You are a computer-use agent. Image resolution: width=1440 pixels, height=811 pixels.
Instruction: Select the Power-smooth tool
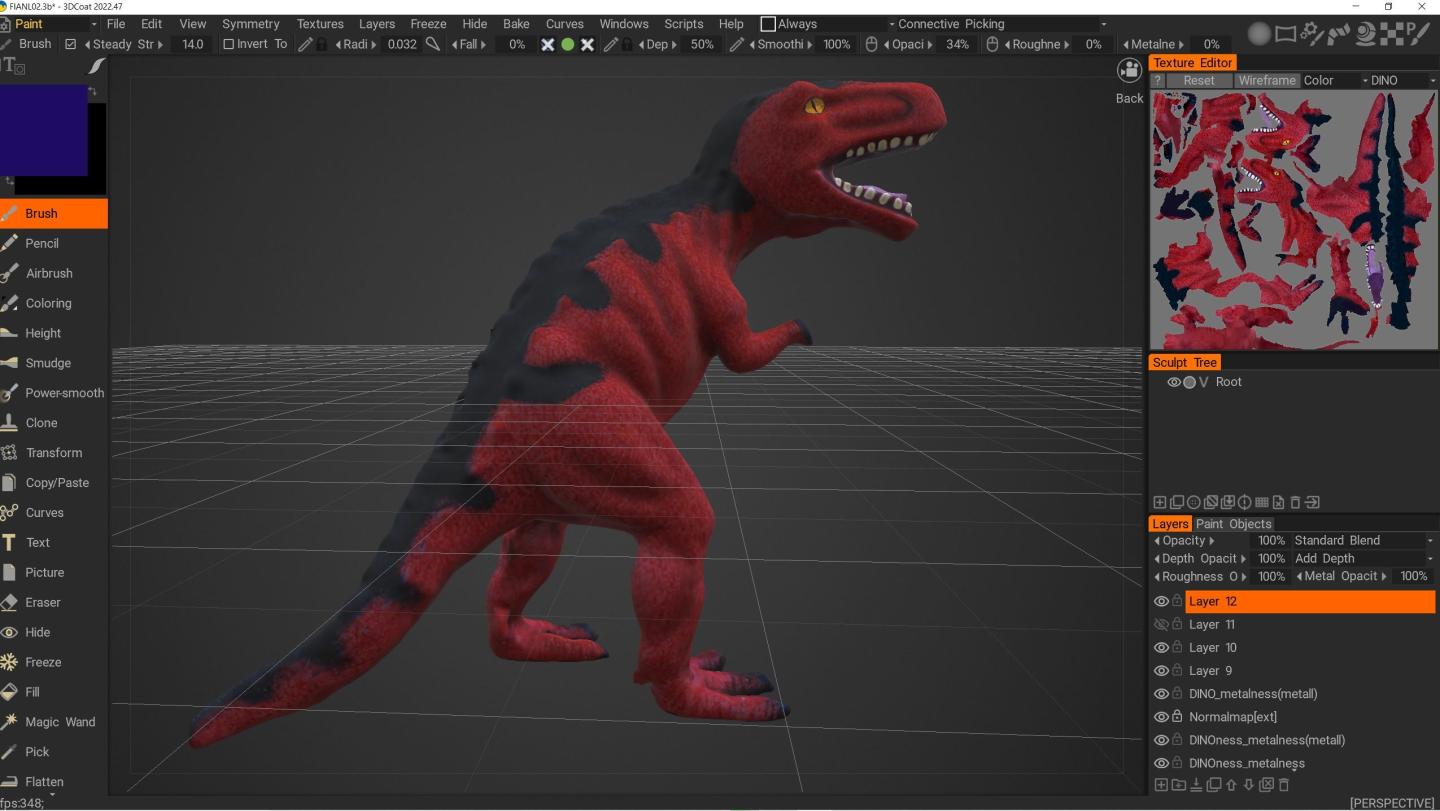click(53, 393)
